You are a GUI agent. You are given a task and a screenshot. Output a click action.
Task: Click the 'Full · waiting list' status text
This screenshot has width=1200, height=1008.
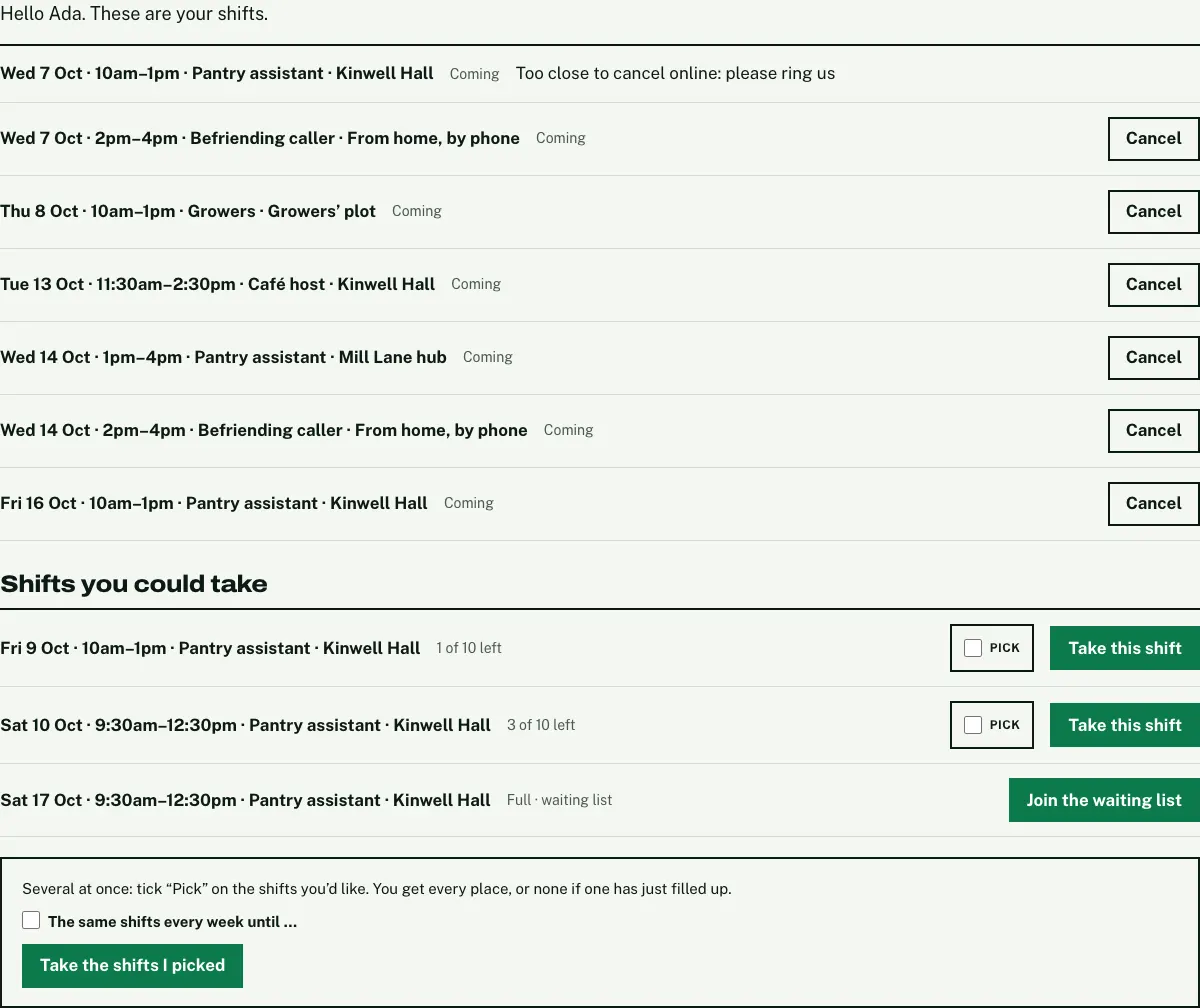click(x=560, y=800)
